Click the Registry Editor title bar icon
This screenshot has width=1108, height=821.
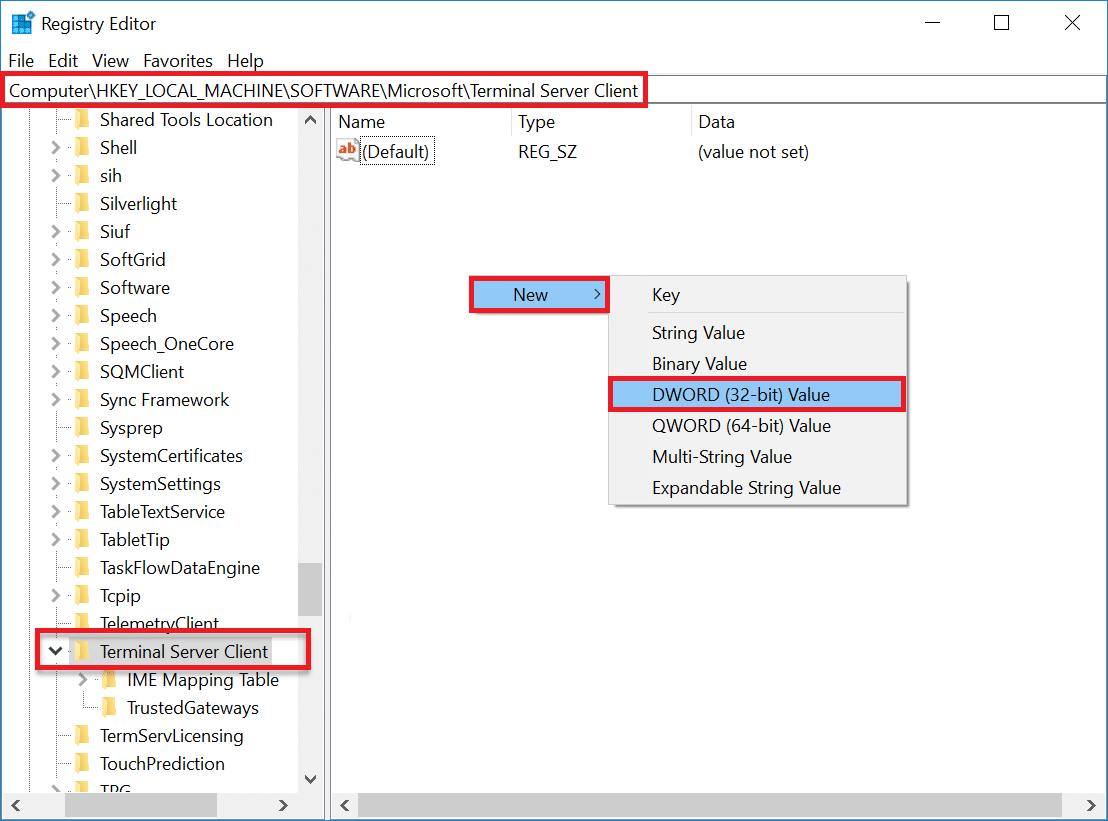[21, 21]
